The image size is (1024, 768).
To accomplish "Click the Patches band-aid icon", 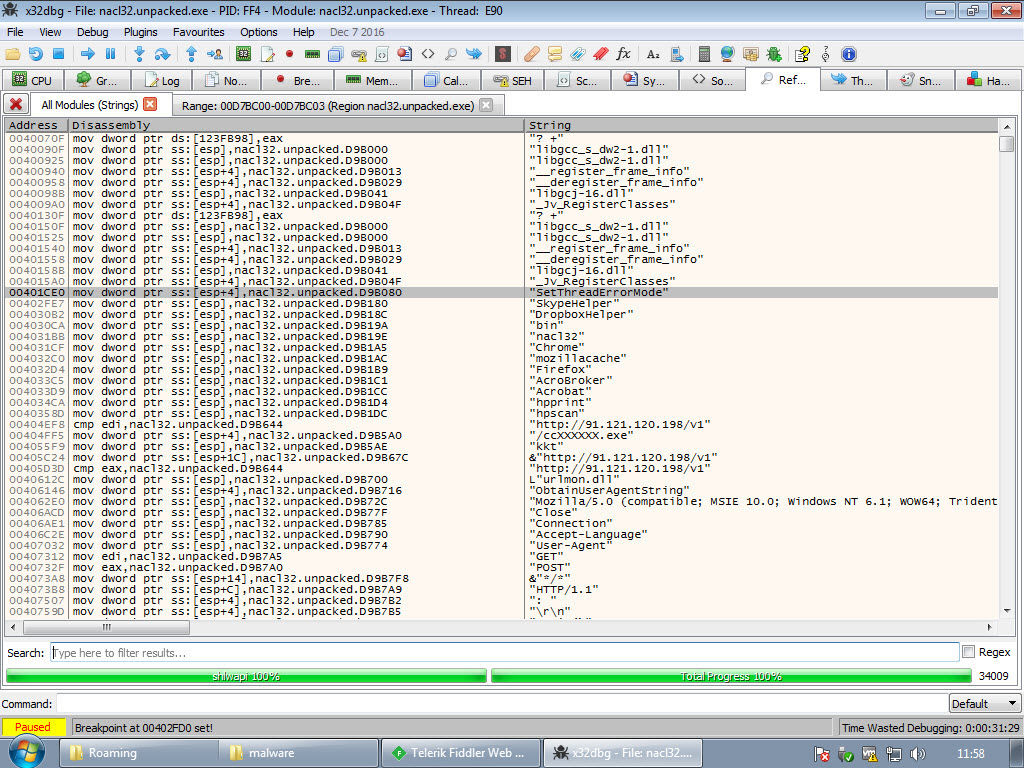I will click(531, 53).
